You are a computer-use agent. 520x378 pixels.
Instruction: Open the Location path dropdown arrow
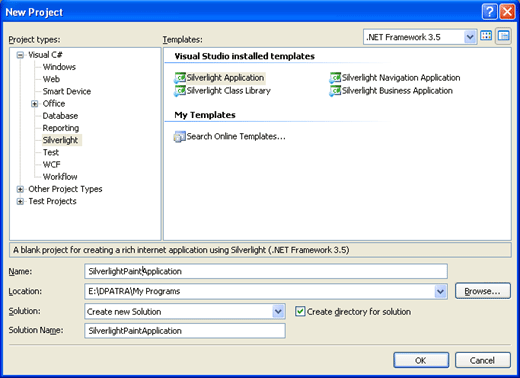coord(440,292)
